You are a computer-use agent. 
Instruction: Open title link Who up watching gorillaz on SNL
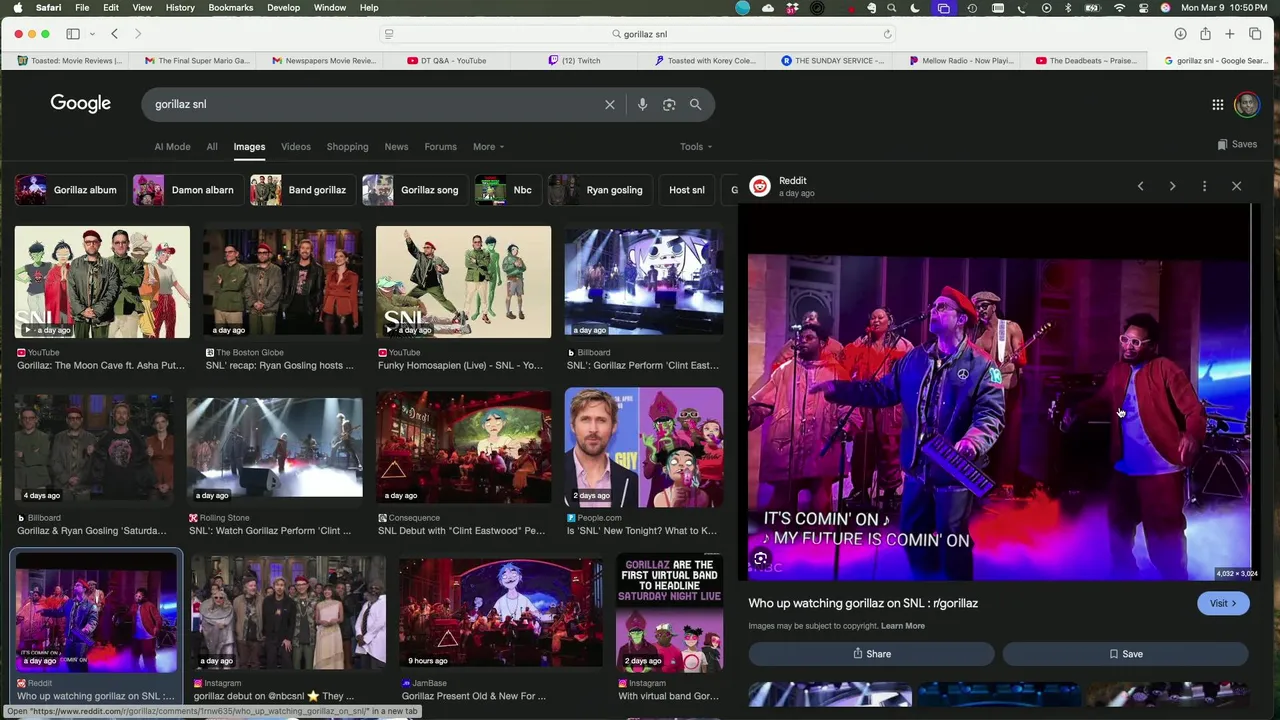(863, 603)
